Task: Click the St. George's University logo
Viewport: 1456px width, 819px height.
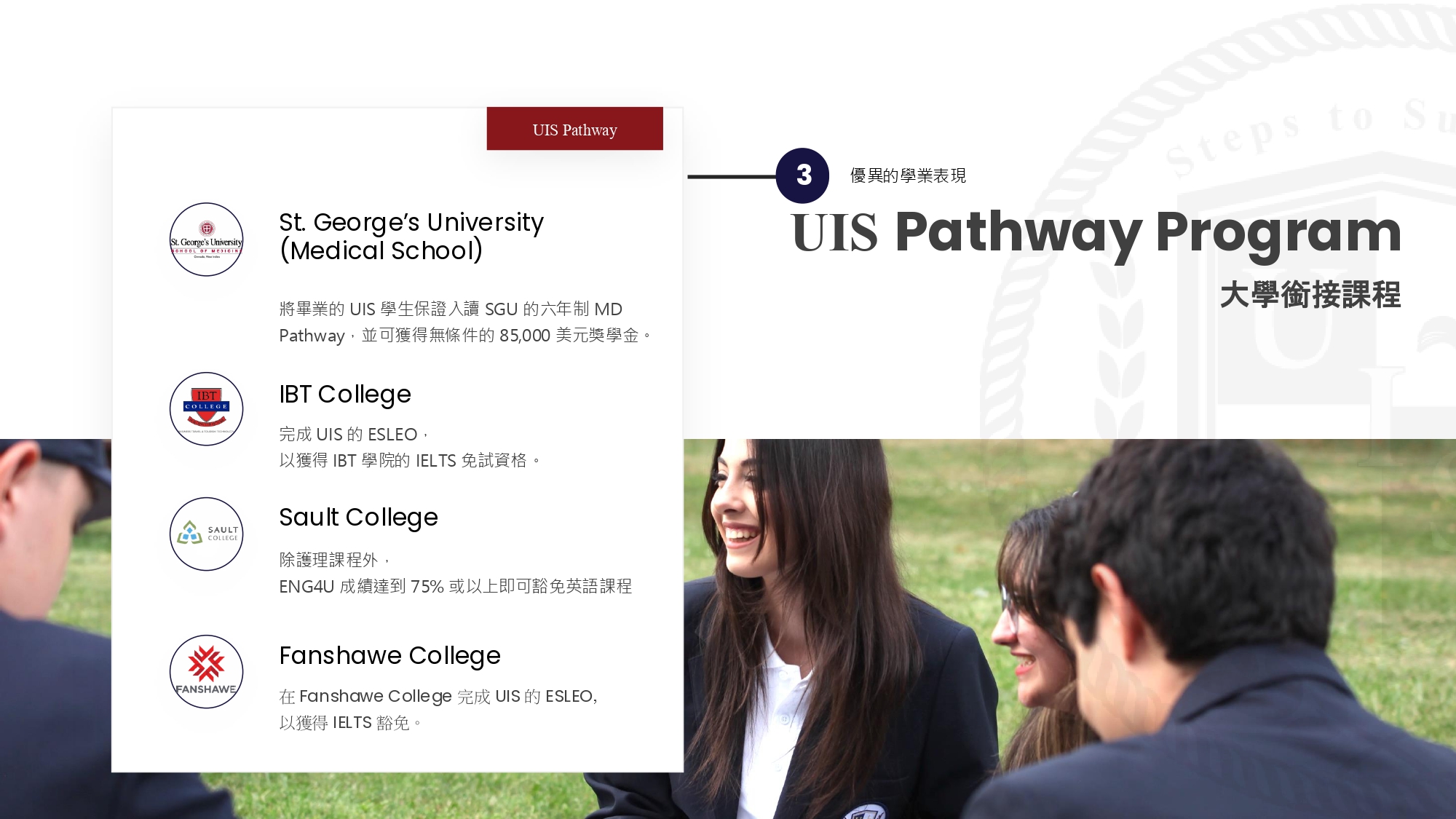Action: [207, 240]
